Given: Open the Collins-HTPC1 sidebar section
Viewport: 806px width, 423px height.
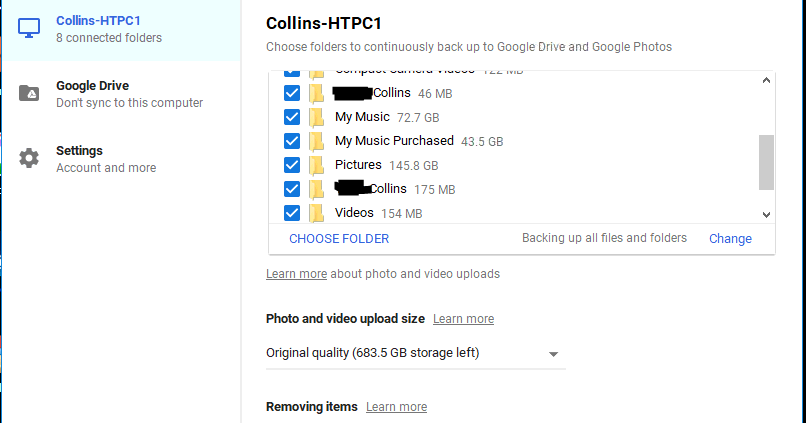Looking at the screenshot, I should click(121, 30).
